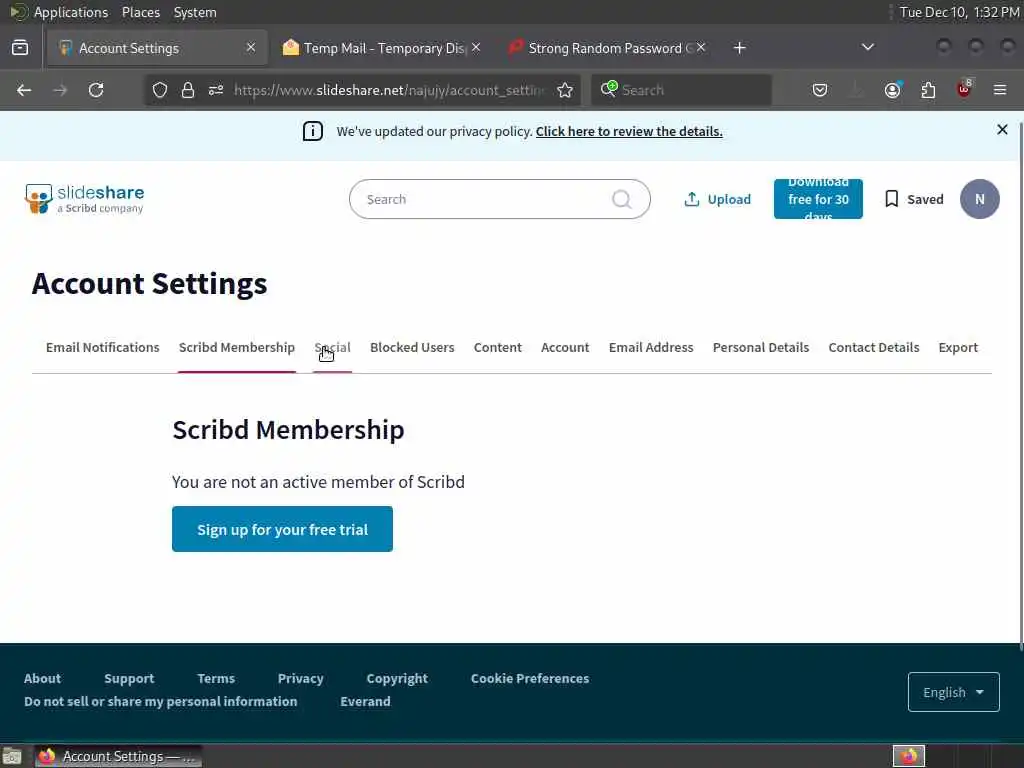
Task: Open the Social settings tab
Action: (332, 347)
